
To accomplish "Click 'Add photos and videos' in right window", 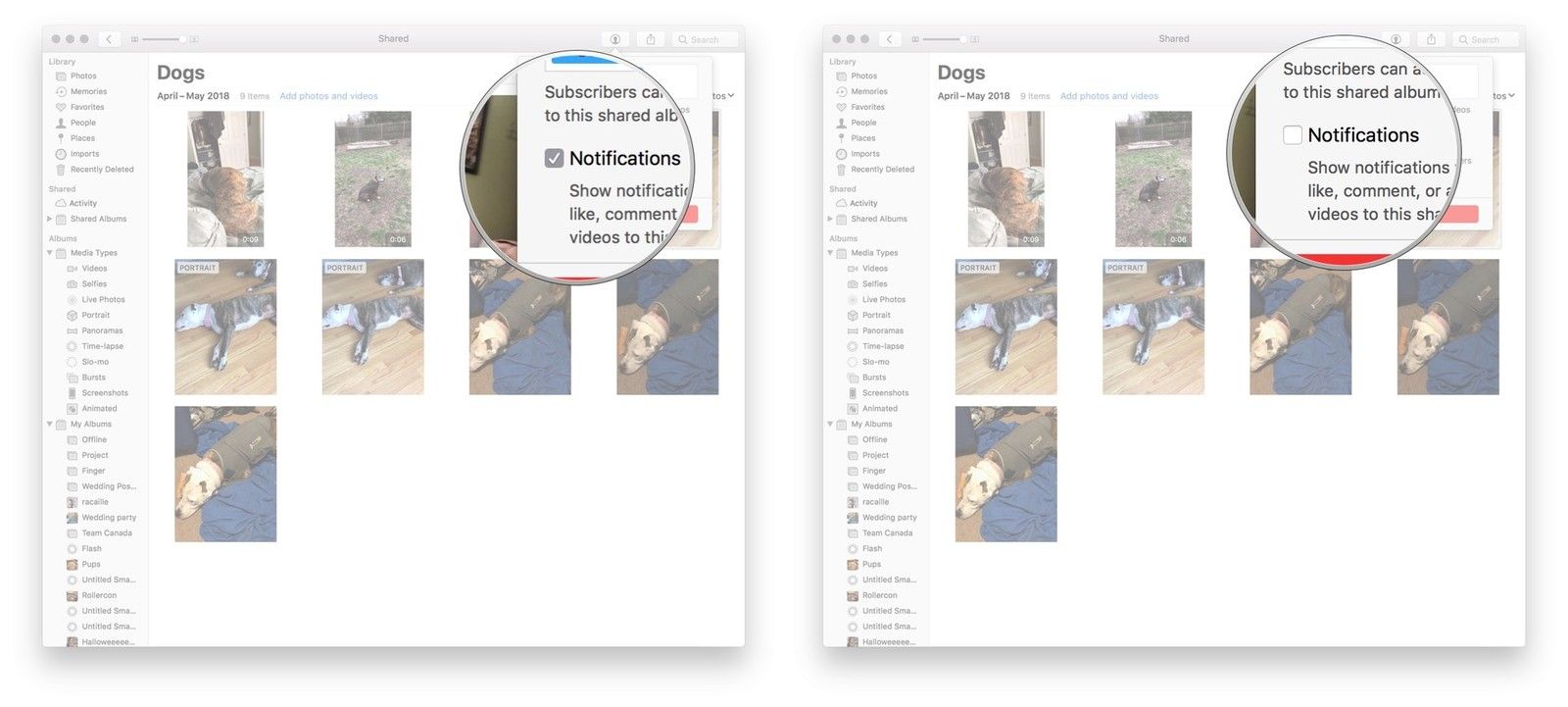I will coord(1108,96).
